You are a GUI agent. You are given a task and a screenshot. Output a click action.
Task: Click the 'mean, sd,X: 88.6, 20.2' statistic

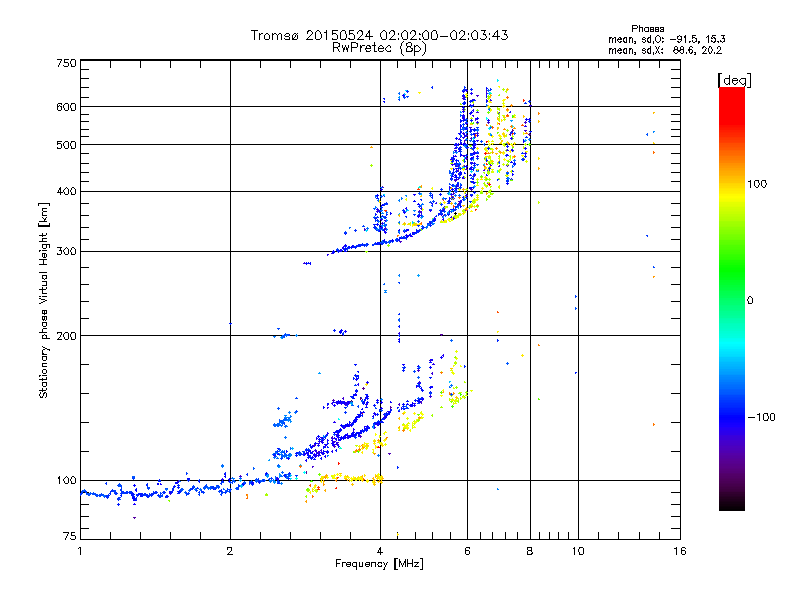[665, 50]
